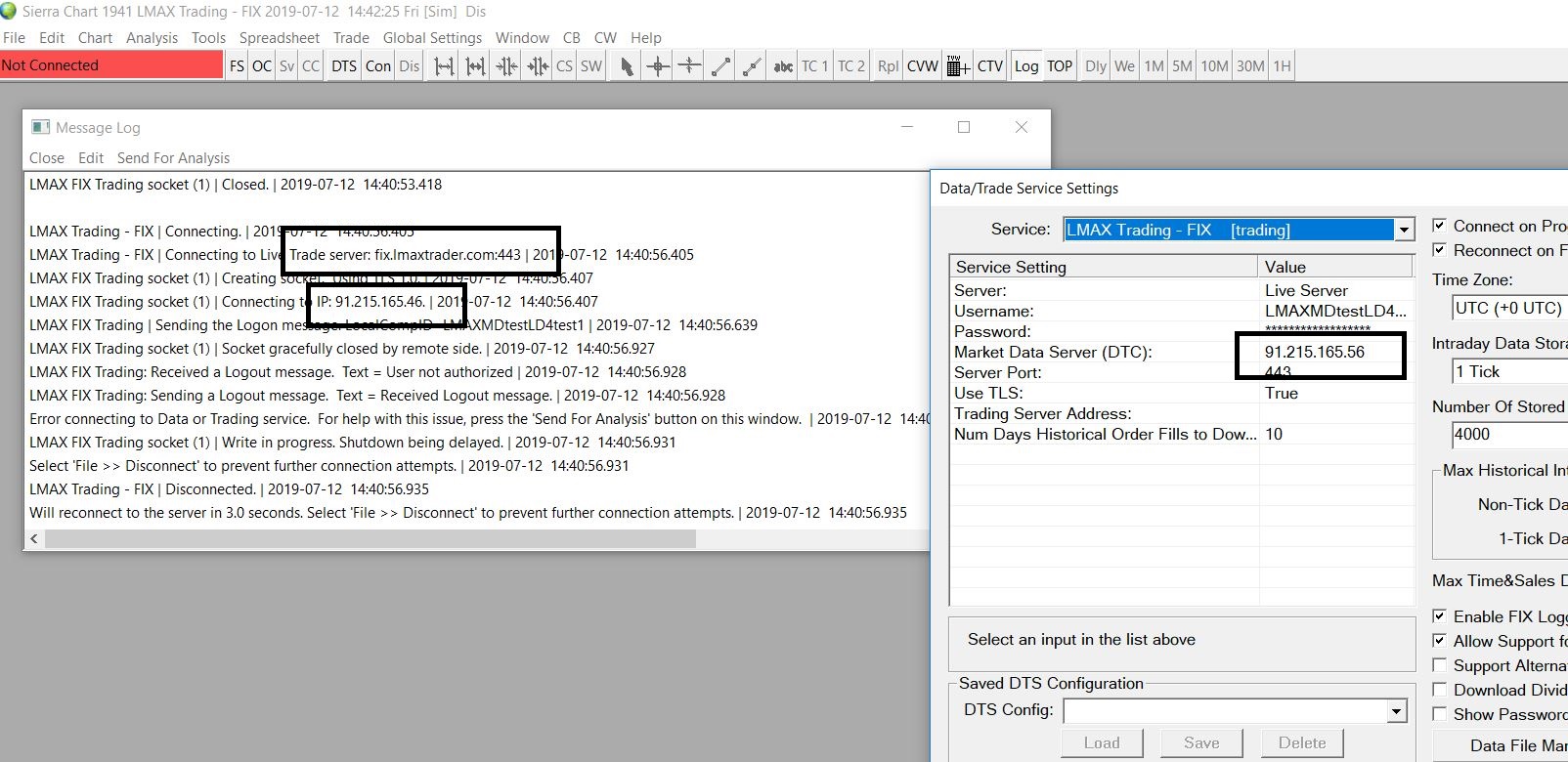Click the Rpl replay toolbar button
The width and height of the screenshot is (1568, 762).
(x=888, y=66)
